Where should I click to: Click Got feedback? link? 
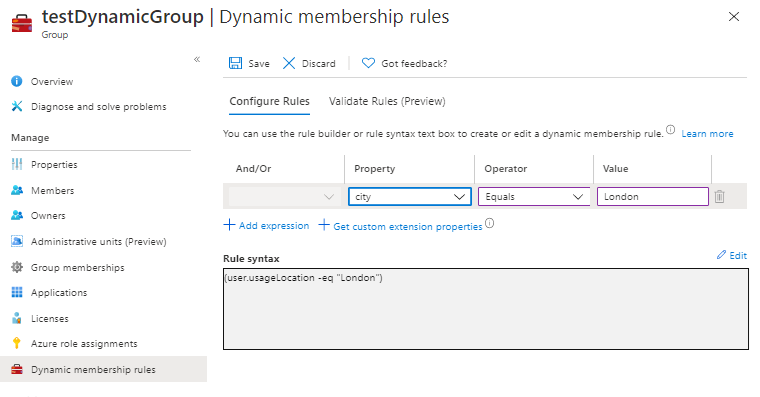pos(414,64)
